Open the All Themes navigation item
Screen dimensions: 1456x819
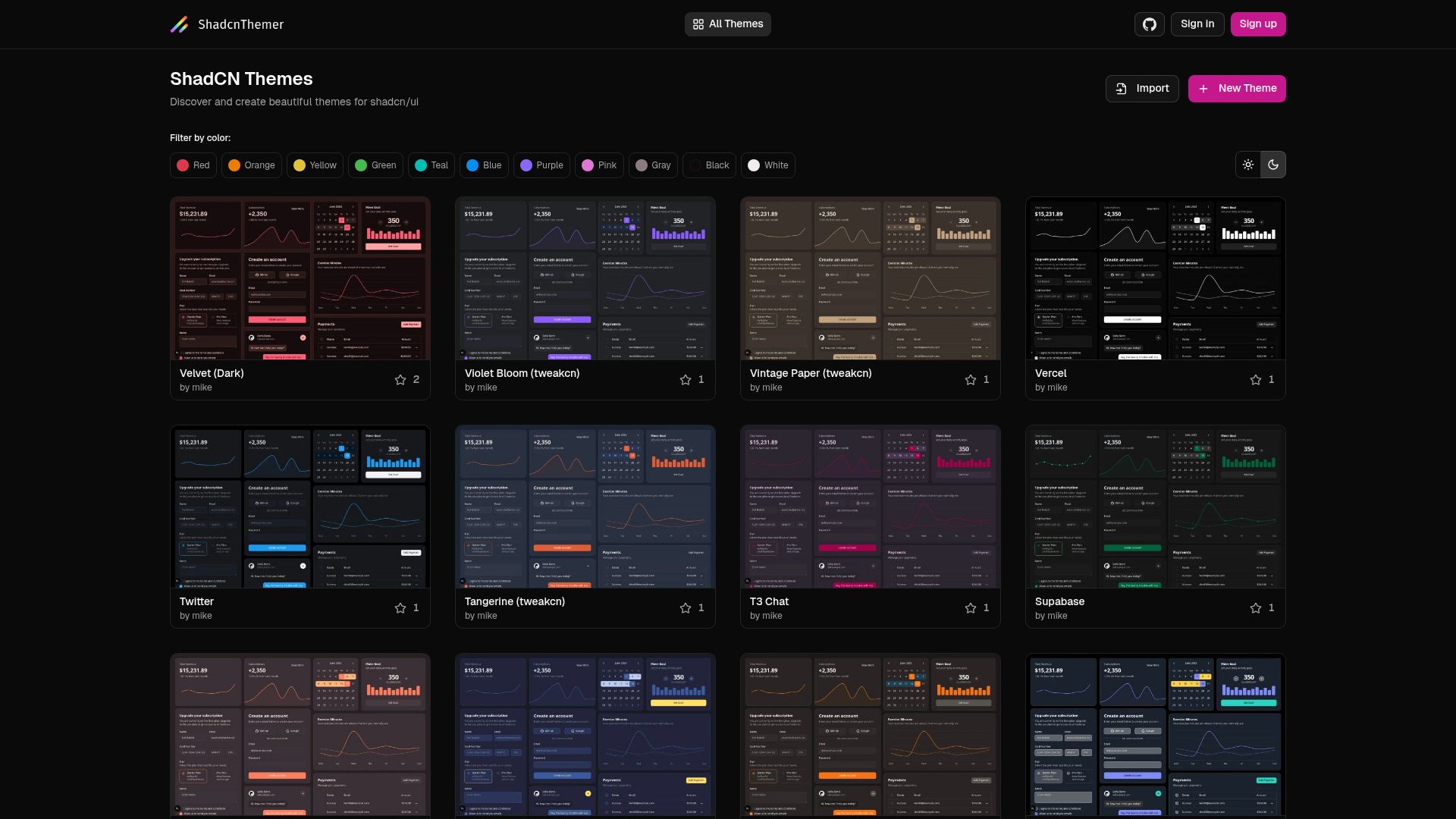(x=728, y=24)
